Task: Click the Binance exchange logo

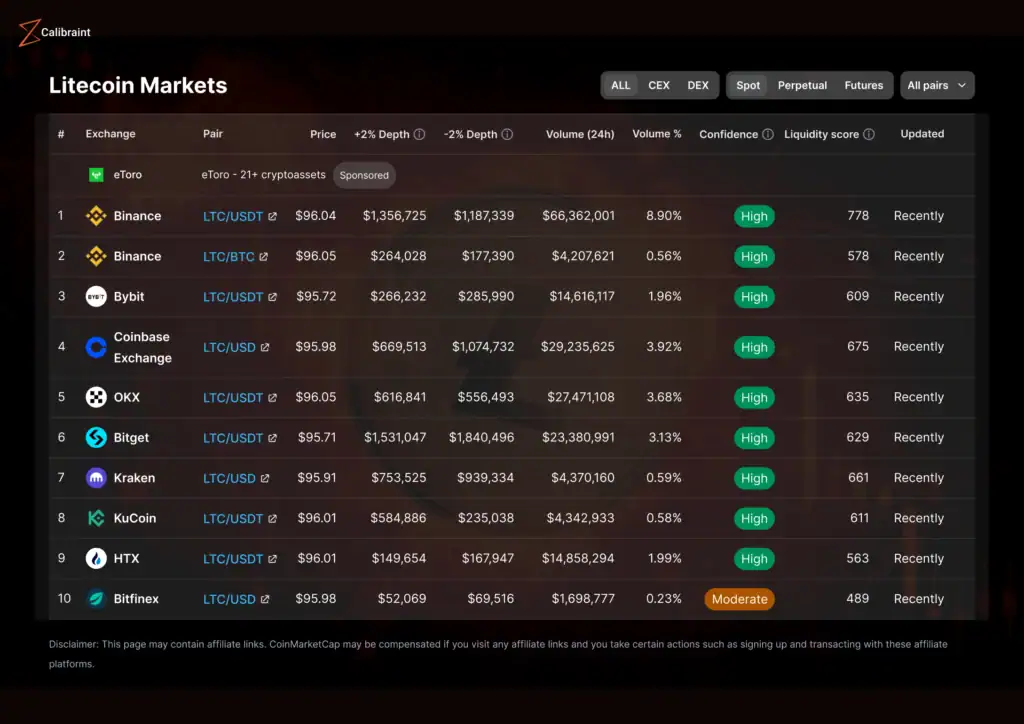Action: (x=96, y=216)
